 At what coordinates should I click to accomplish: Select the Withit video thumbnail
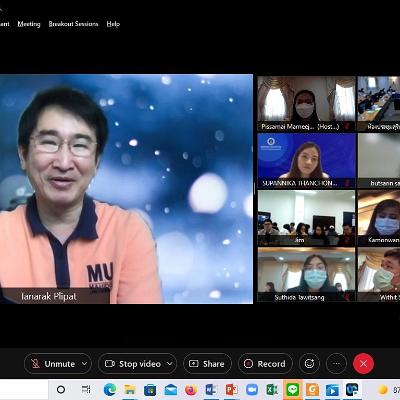pos(379,274)
